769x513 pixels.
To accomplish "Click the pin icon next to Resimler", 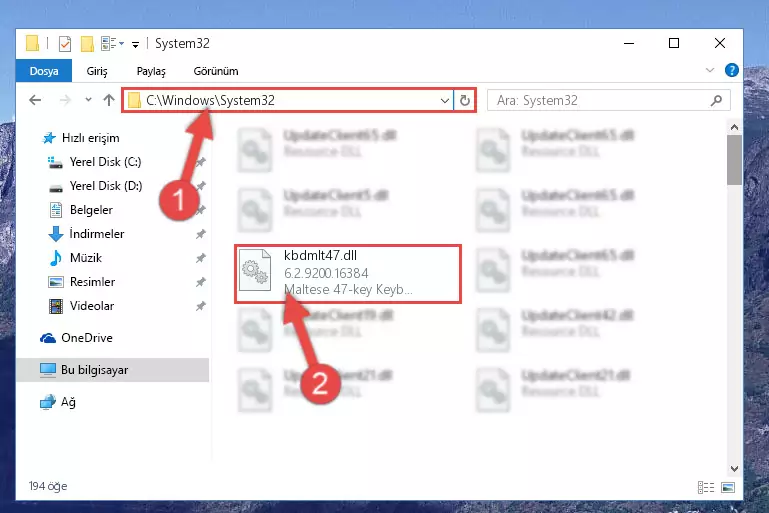I will tap(201, 282).
